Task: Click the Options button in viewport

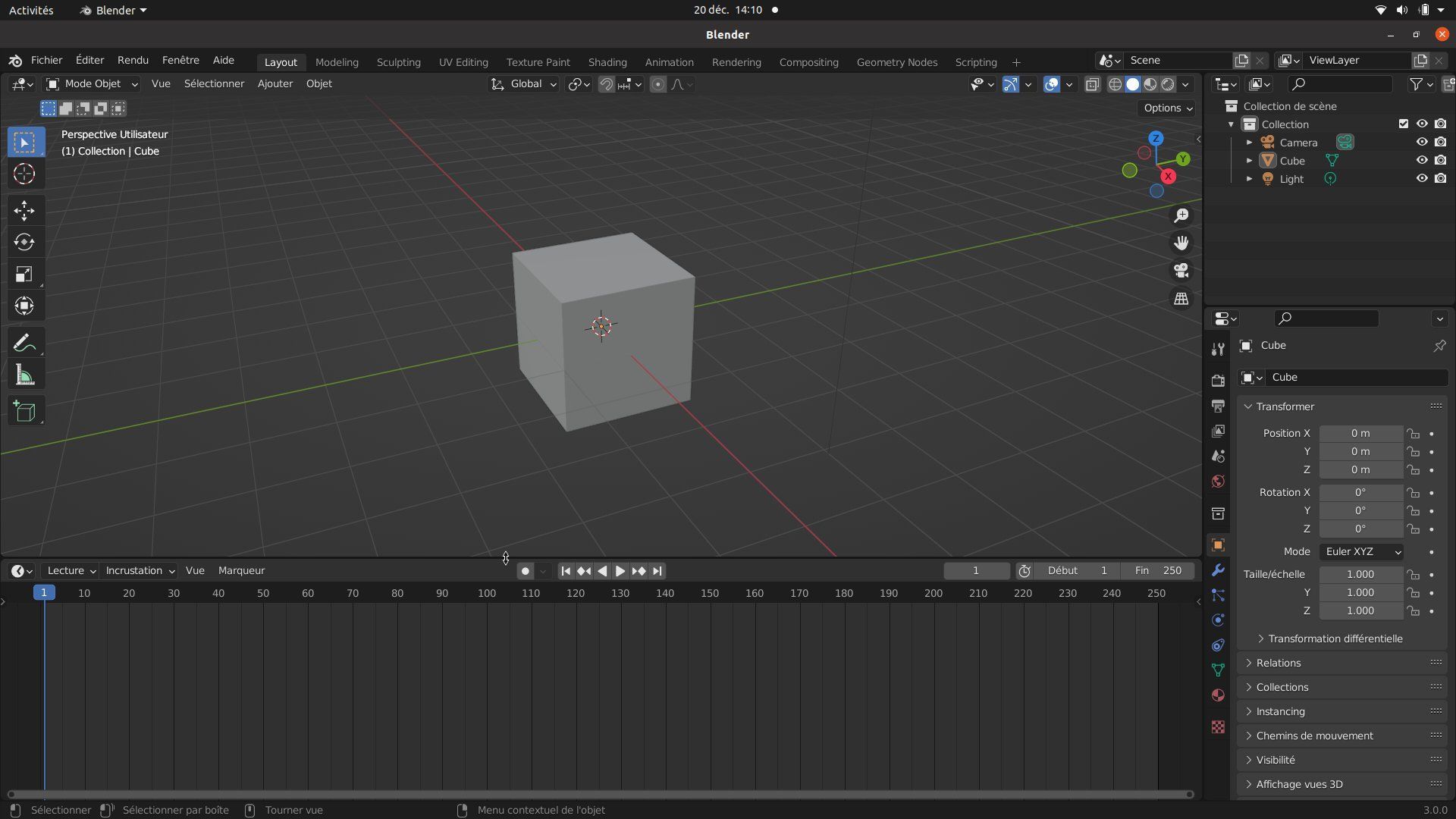Action: click(1167, 108)
